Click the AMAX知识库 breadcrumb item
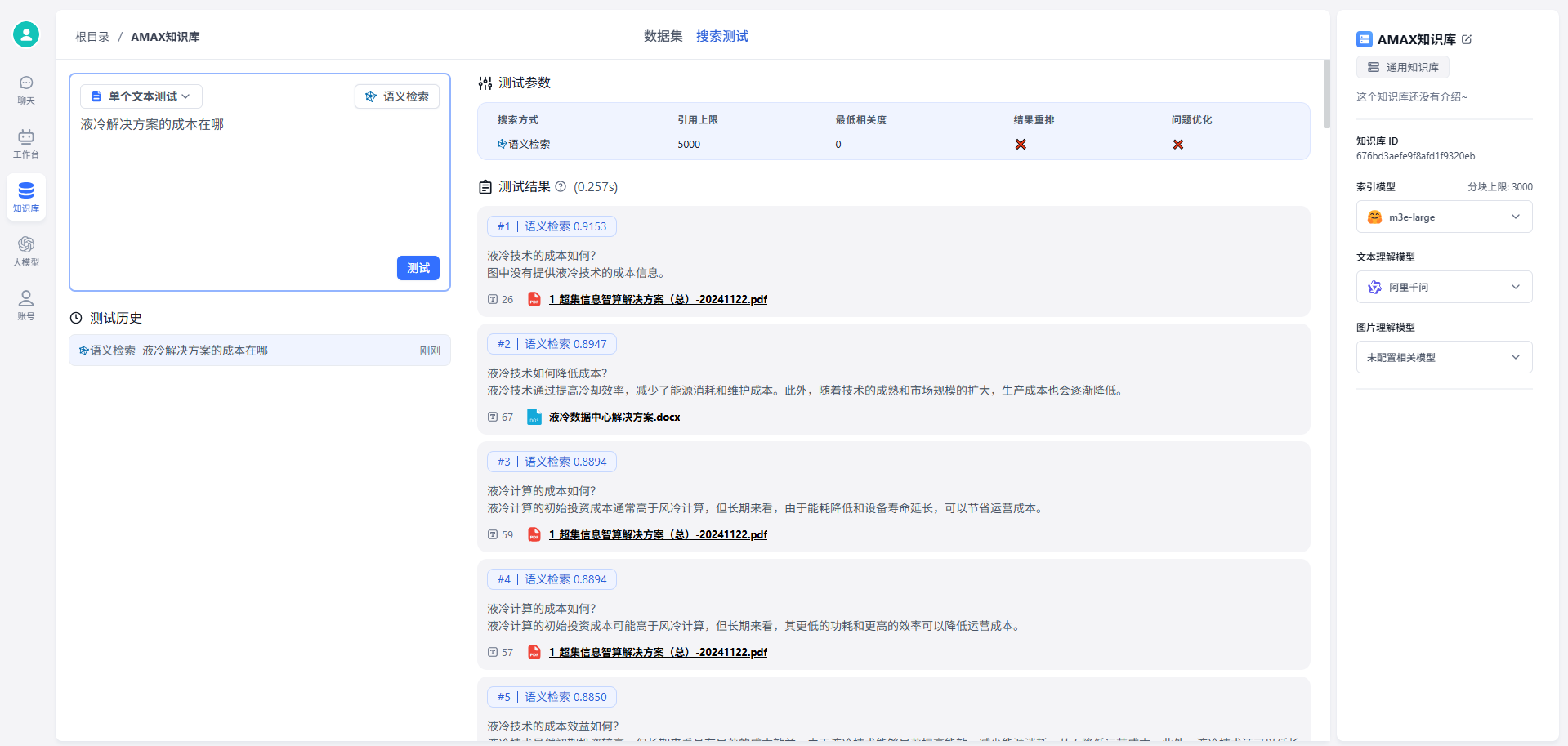Image resolution: width=1568 pixels, height=746 pixels. [x=165, y=37]
